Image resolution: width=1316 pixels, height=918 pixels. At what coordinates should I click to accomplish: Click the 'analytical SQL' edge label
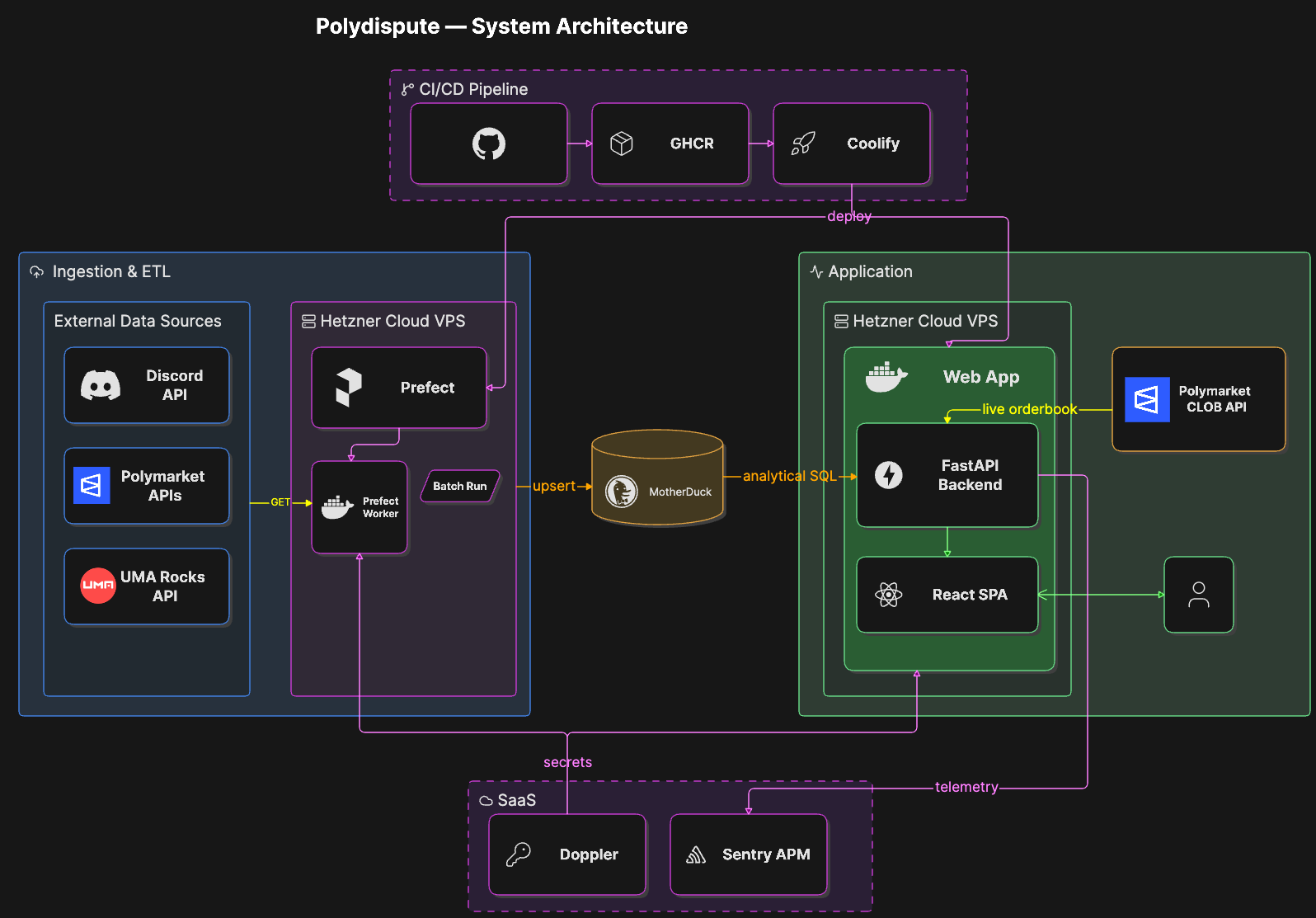click(x=790, y=476)
